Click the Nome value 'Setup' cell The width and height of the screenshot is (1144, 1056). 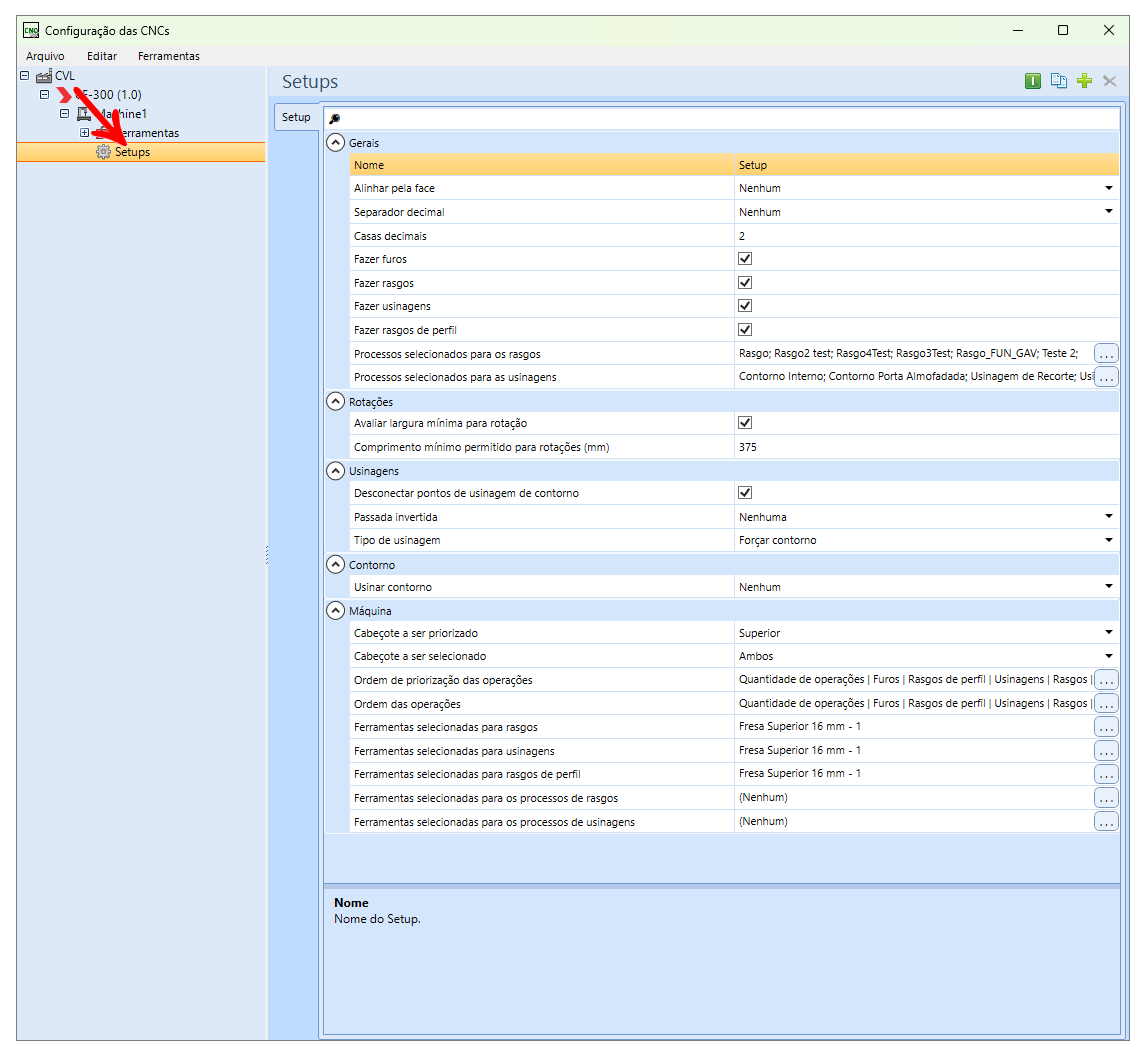click(x=927, y=165)
